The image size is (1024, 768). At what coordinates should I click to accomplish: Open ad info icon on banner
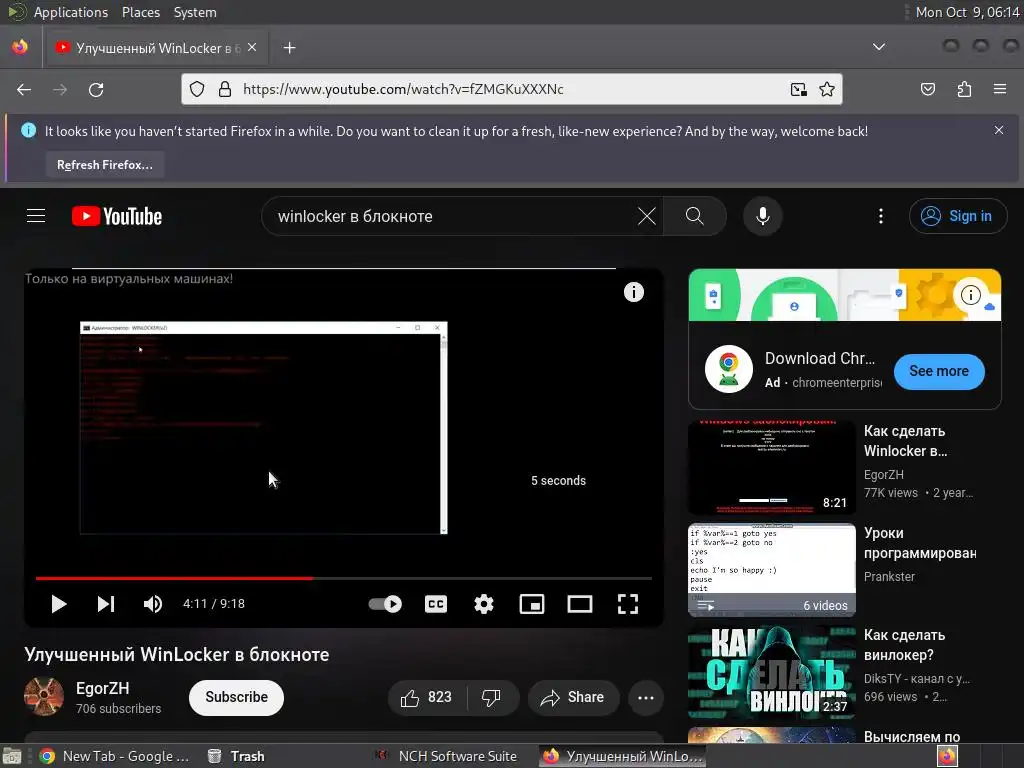click(970, 295)
